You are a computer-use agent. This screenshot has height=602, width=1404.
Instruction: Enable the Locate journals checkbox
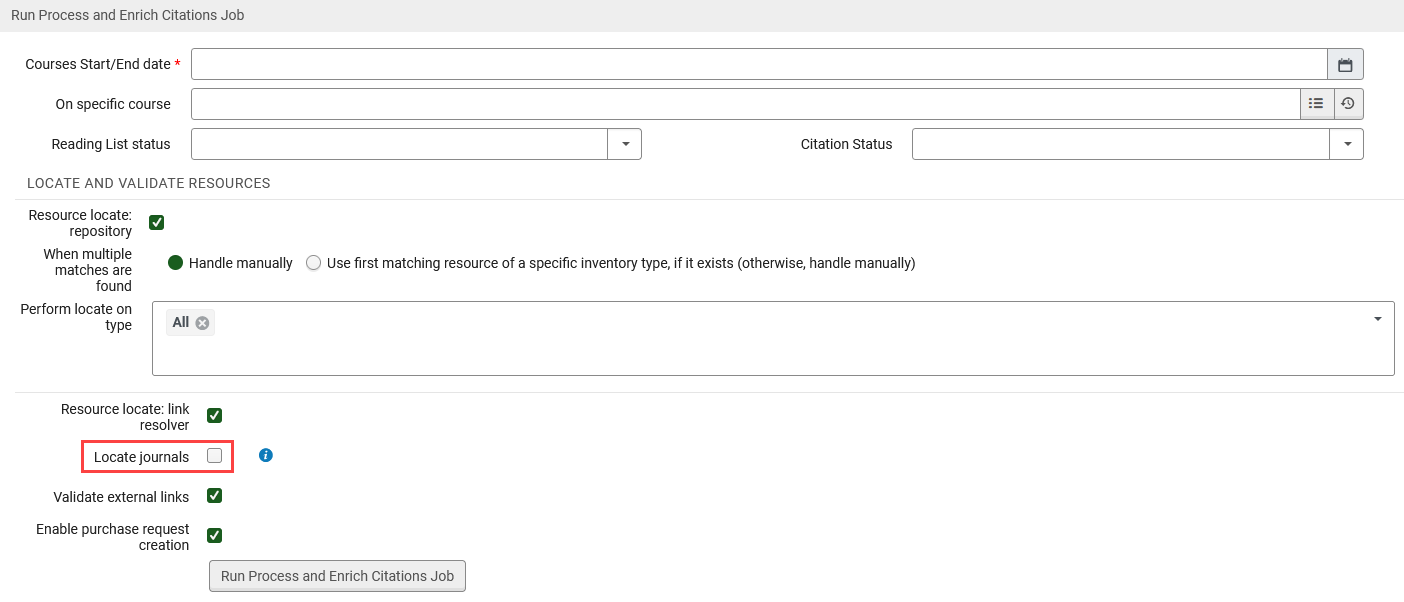(214, 455)
